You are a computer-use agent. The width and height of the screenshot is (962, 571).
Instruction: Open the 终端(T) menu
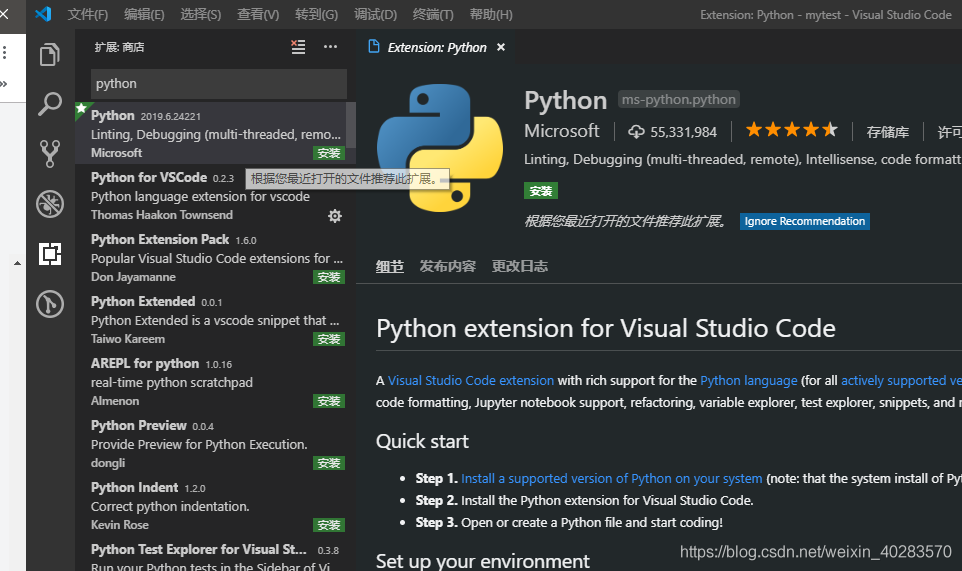click(432, 15)
